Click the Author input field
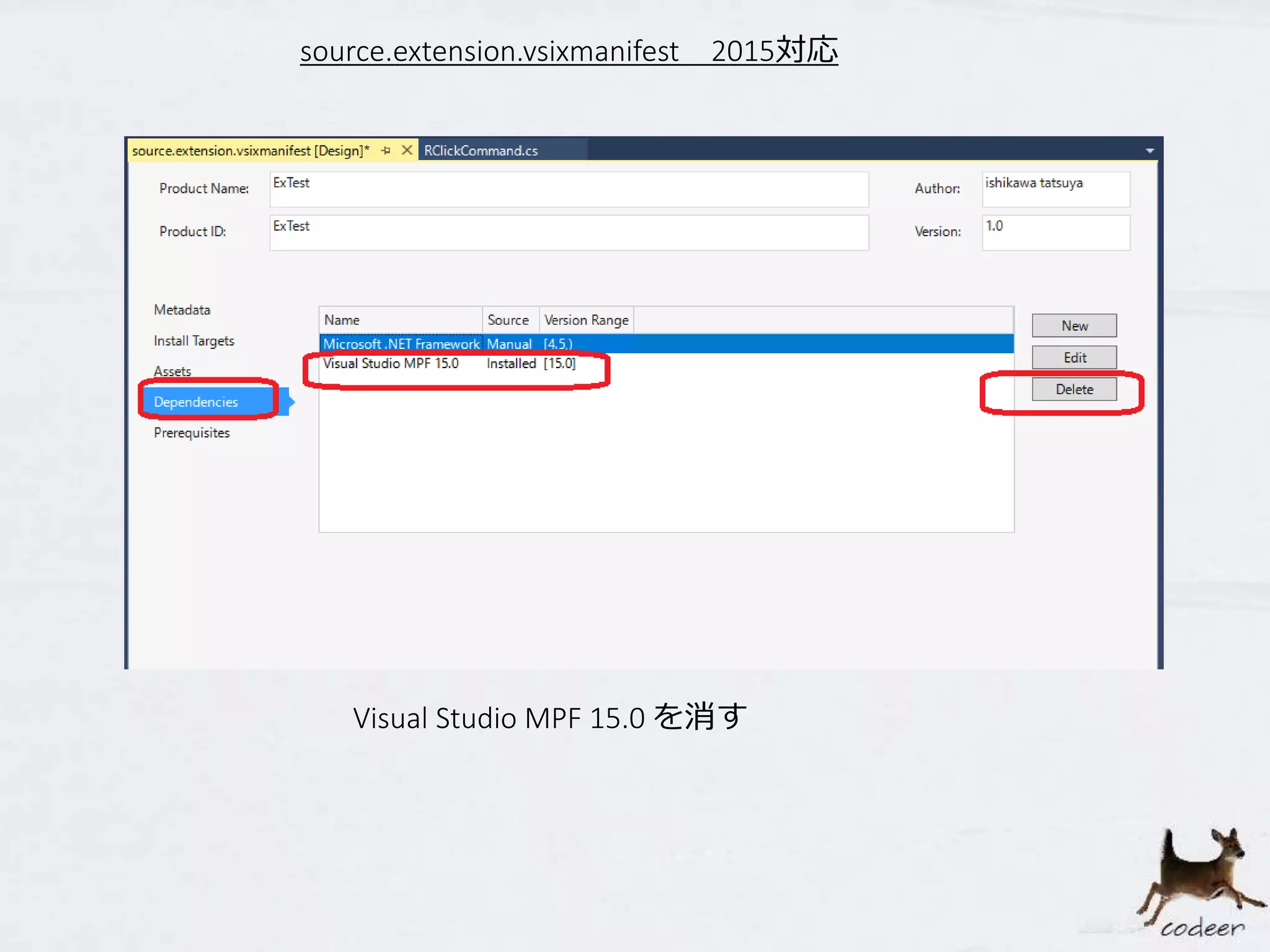1270x952 pixels. click(x=1055, y=190)
